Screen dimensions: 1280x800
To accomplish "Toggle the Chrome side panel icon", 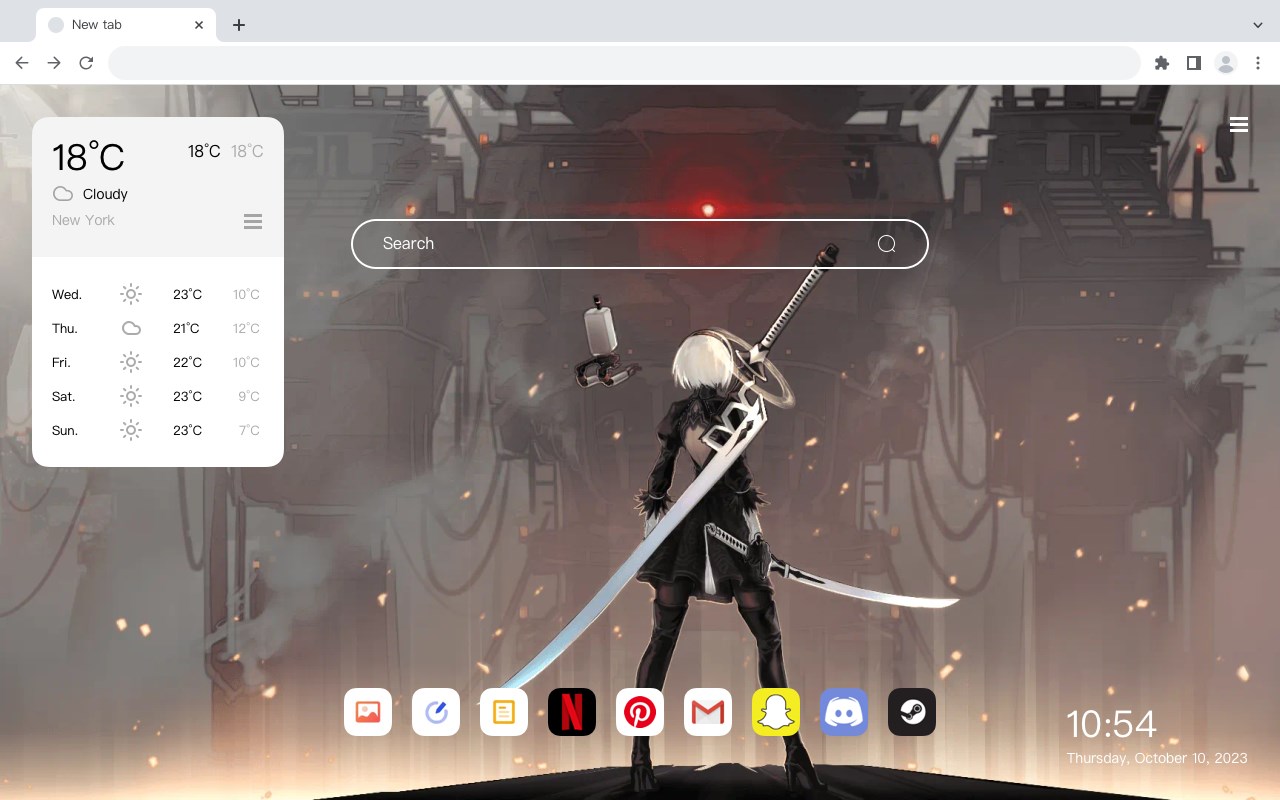I will (x=1193, y=63).
